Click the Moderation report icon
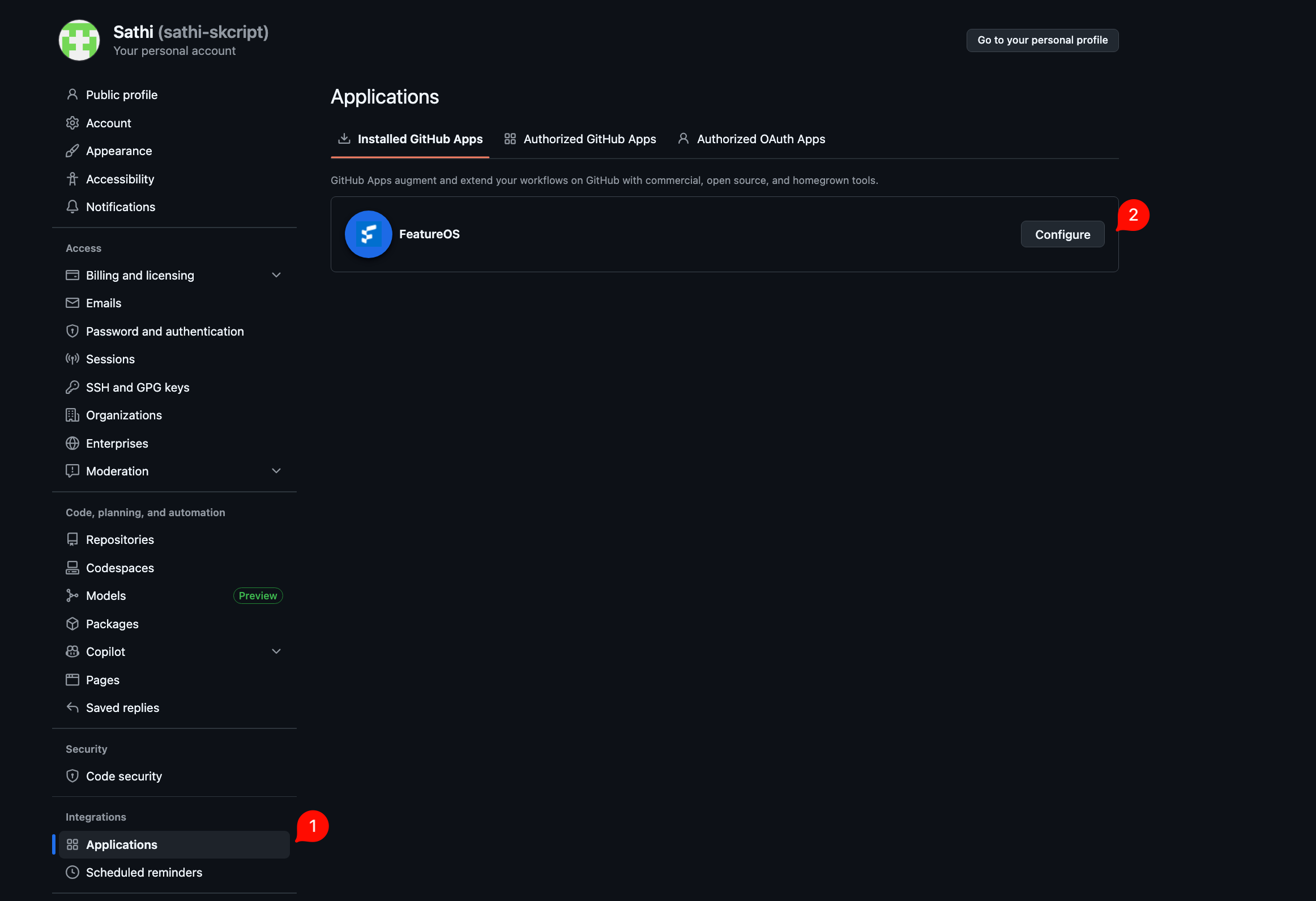1316x901 pixels. pyautogui.click(x=72, y=471)
